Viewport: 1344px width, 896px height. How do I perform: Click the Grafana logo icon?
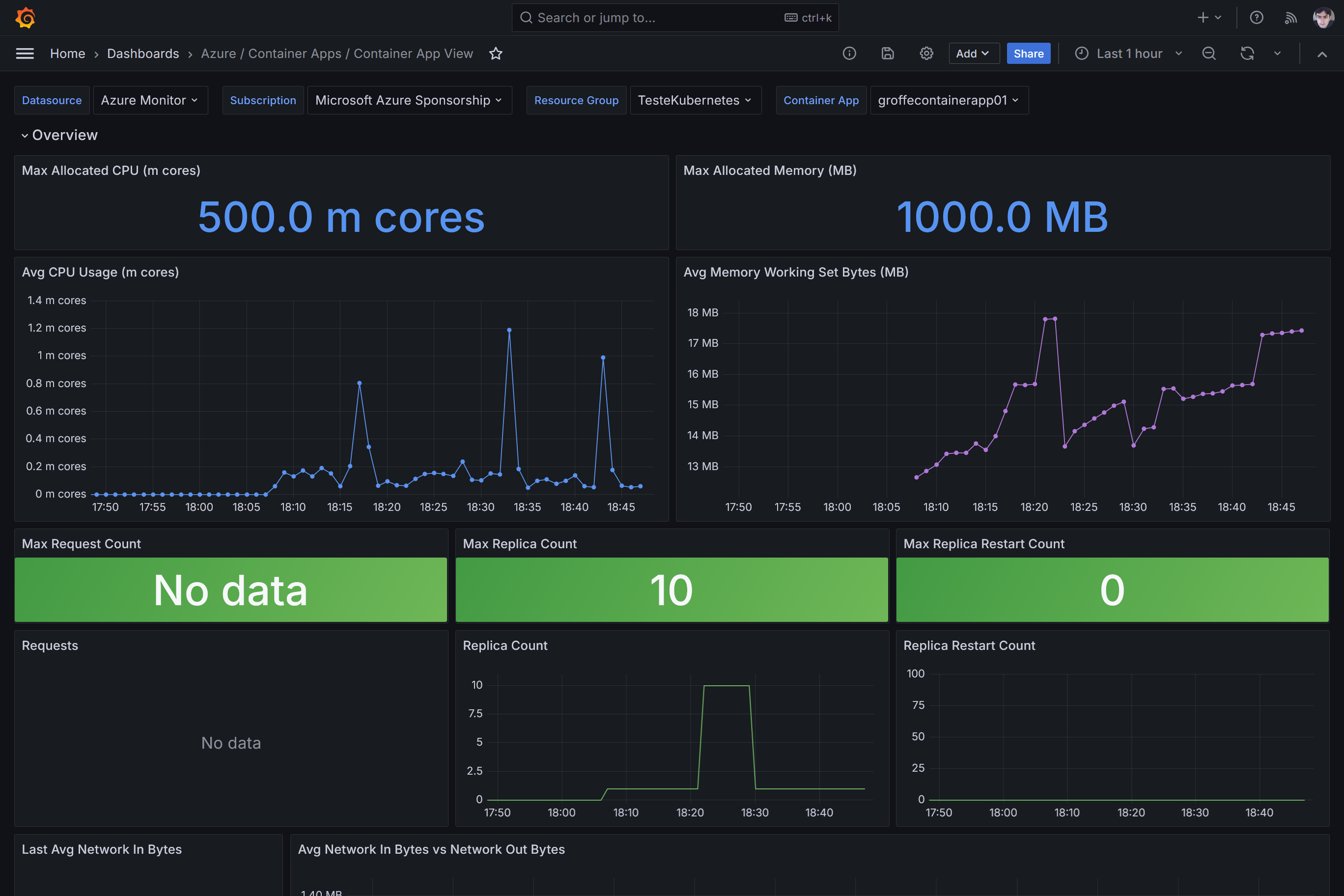[25, 18]
